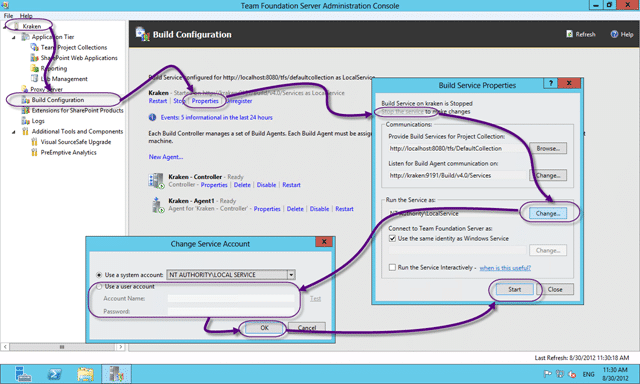Screen dimensions: 640x384
Task: Click Close in Build Service Properties
Action: click(x=555, y=289)
